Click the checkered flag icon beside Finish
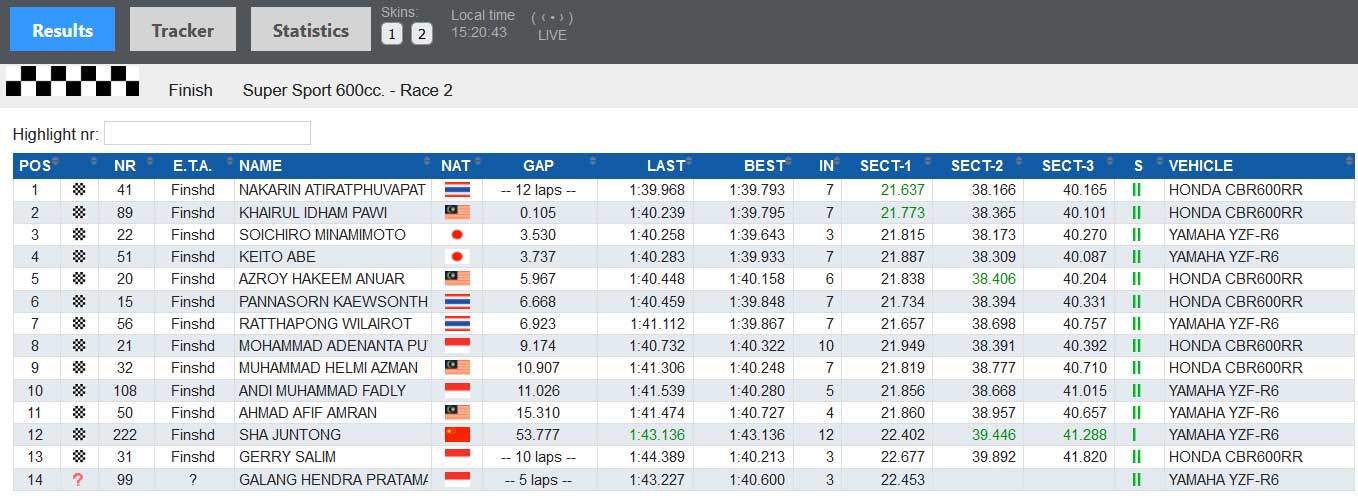The height and width of the screenshot is (504, 1358). 73,81
